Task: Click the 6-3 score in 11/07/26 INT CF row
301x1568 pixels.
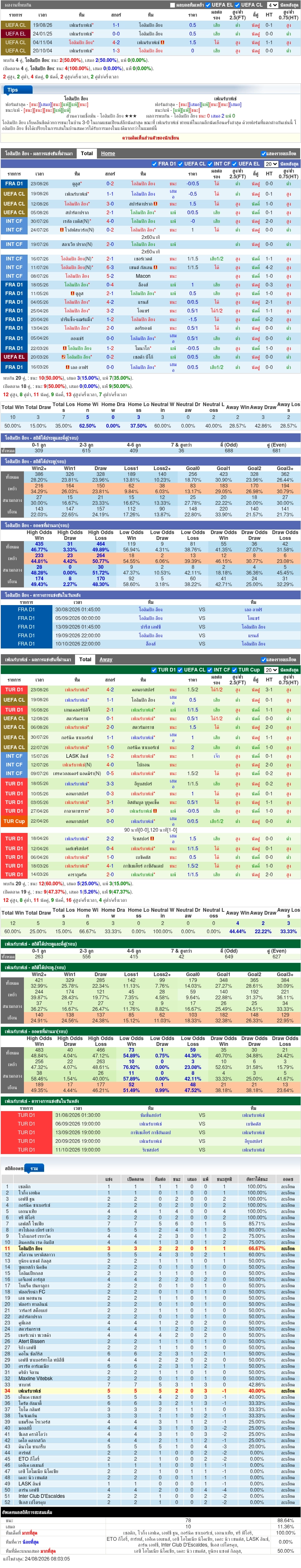Action: click(110, 267)
